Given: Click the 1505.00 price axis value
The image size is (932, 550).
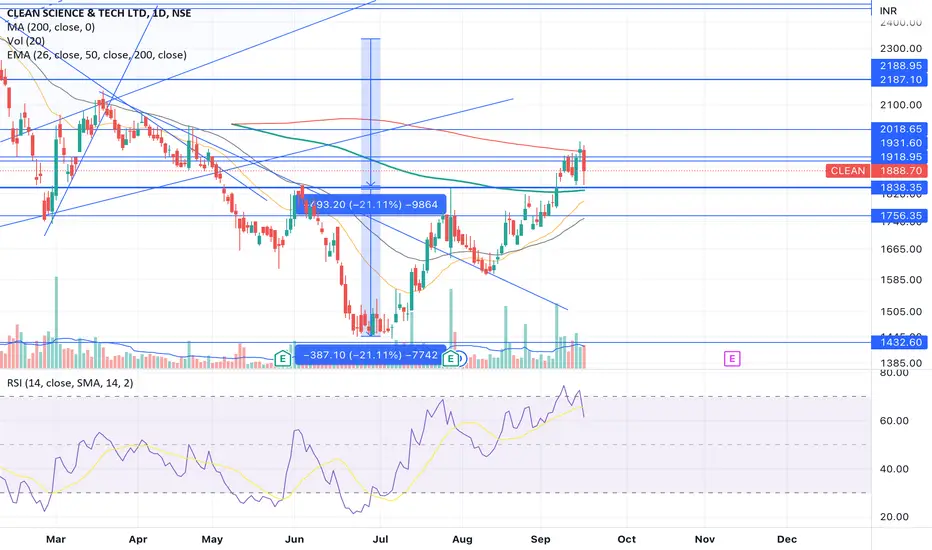Looking at the screenshot, I should (901, 311).
